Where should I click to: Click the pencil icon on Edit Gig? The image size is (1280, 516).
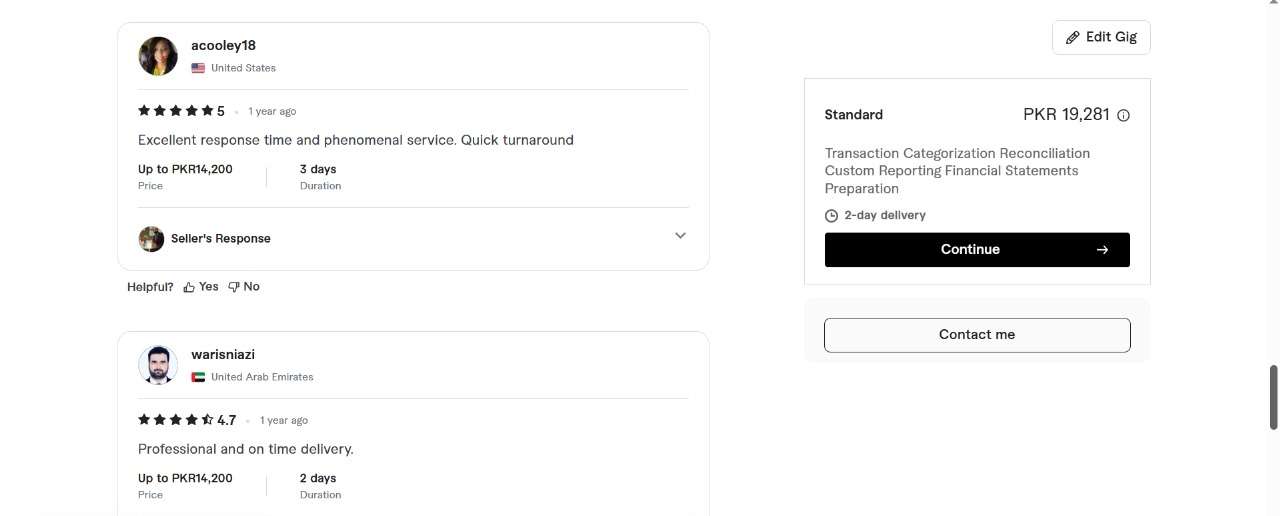click(x=1073, y=37)
